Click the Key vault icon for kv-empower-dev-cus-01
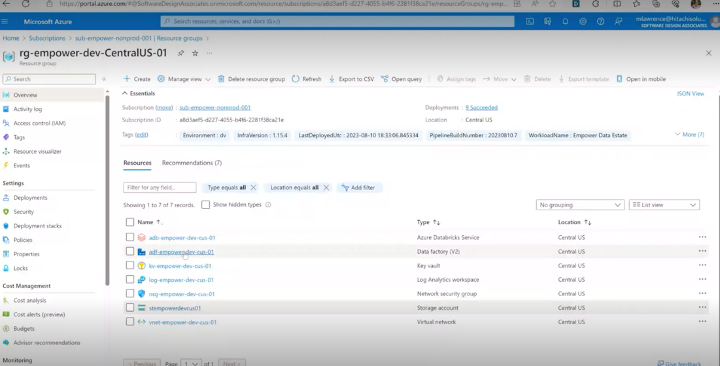The image size is (720, 366). (x=141, y=266)
